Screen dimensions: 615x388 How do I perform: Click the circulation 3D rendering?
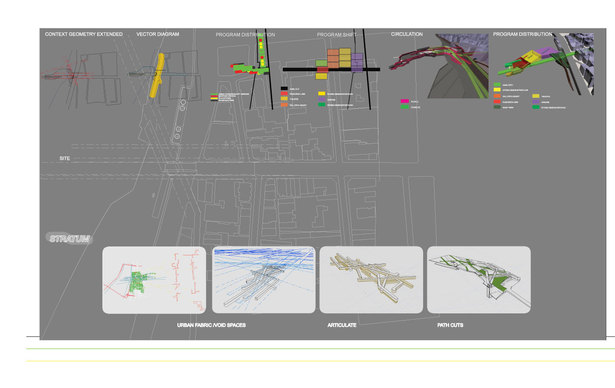click(439, 66)
